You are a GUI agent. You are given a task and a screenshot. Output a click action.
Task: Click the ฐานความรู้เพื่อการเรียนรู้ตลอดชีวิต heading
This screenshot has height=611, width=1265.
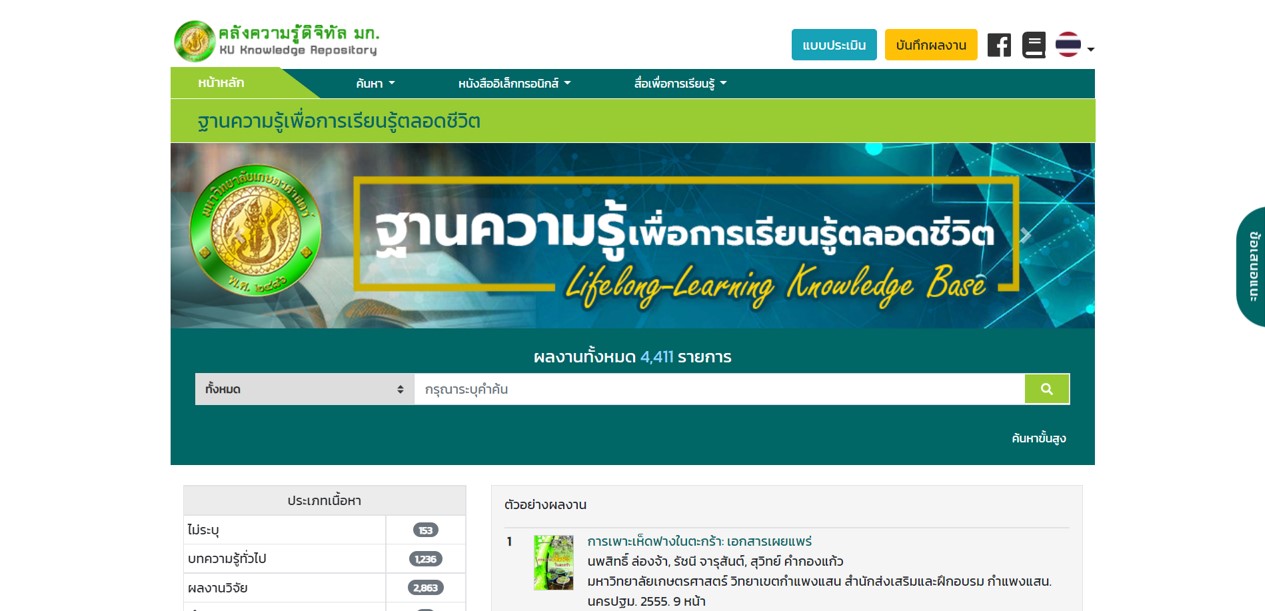[339, 121]
